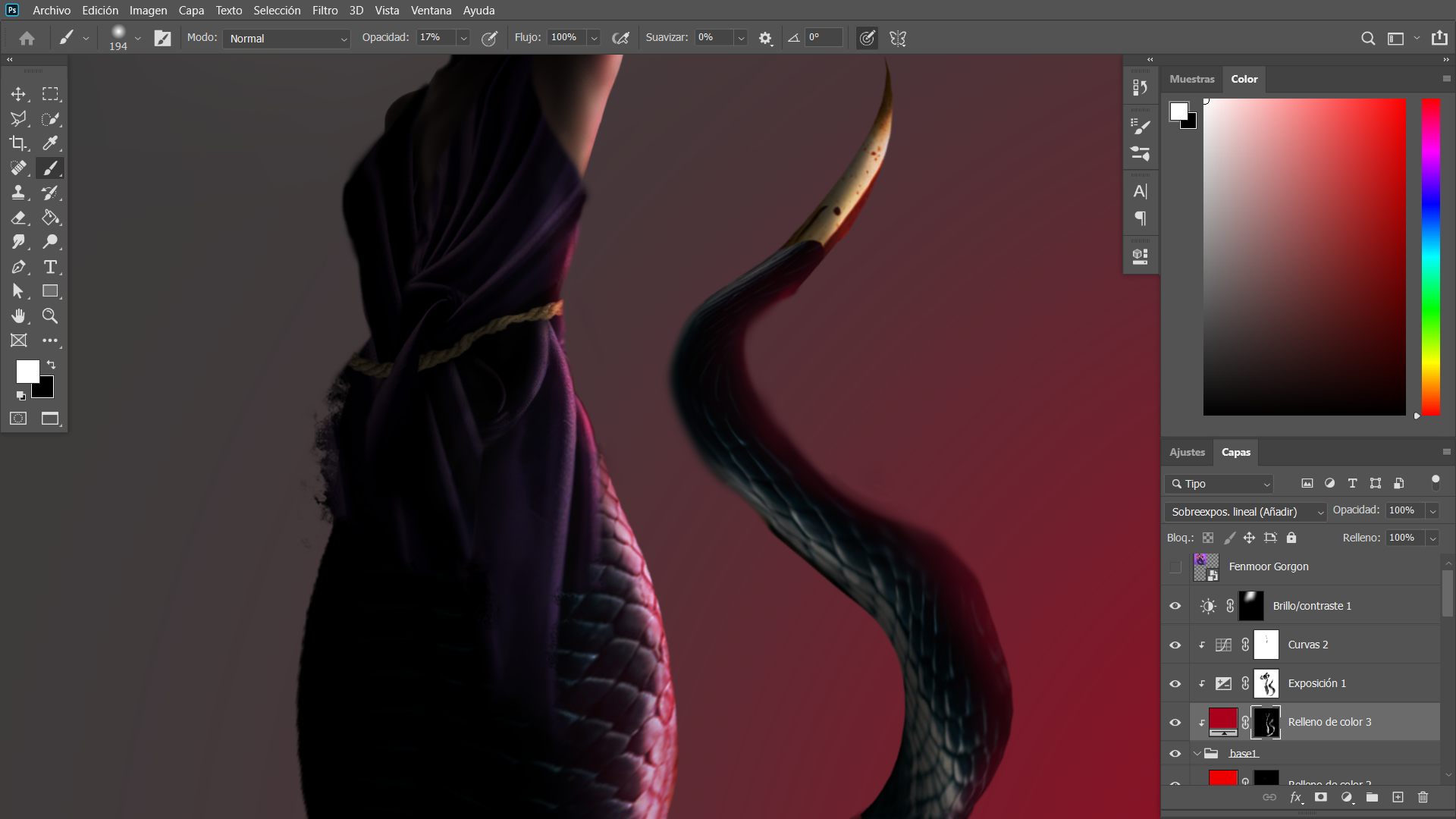Select the Eraser tool

tap(18, 218)
